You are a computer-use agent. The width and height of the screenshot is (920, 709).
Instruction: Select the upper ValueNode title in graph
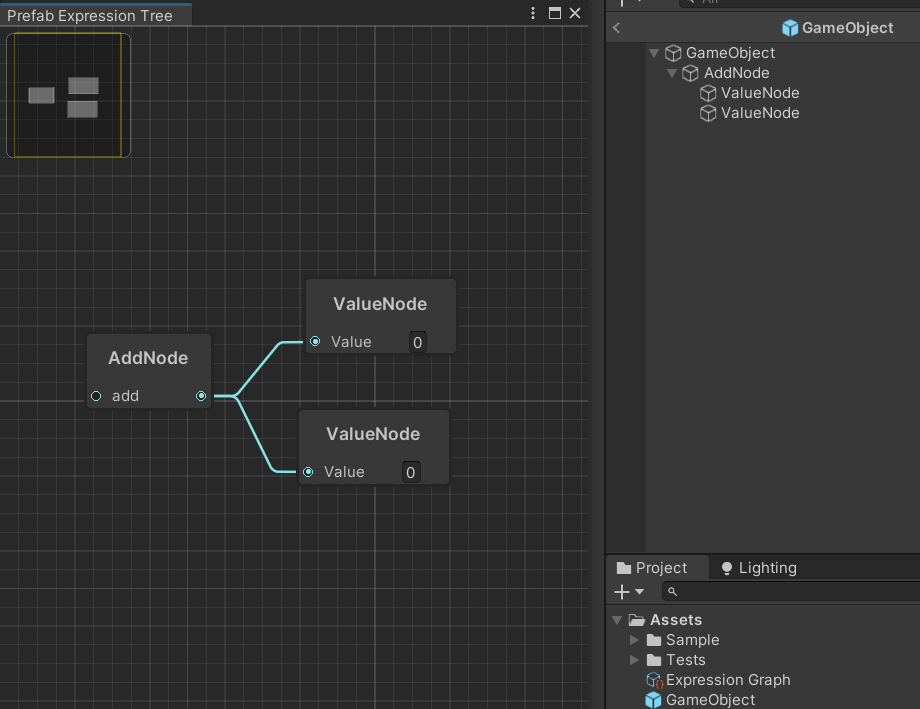380,304
